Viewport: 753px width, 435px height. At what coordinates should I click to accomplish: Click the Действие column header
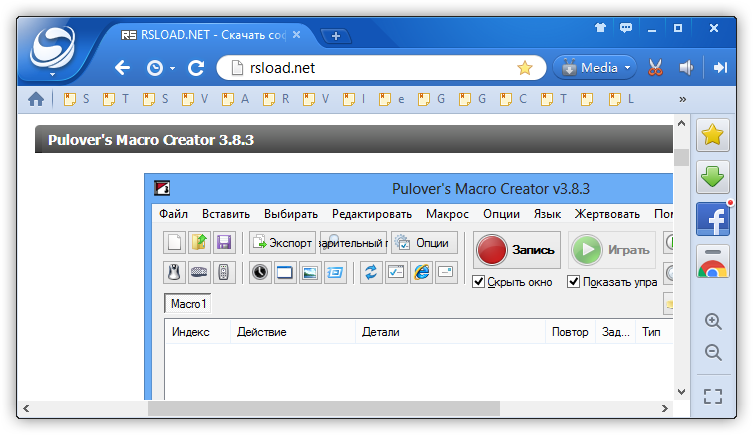pos(293,332)
